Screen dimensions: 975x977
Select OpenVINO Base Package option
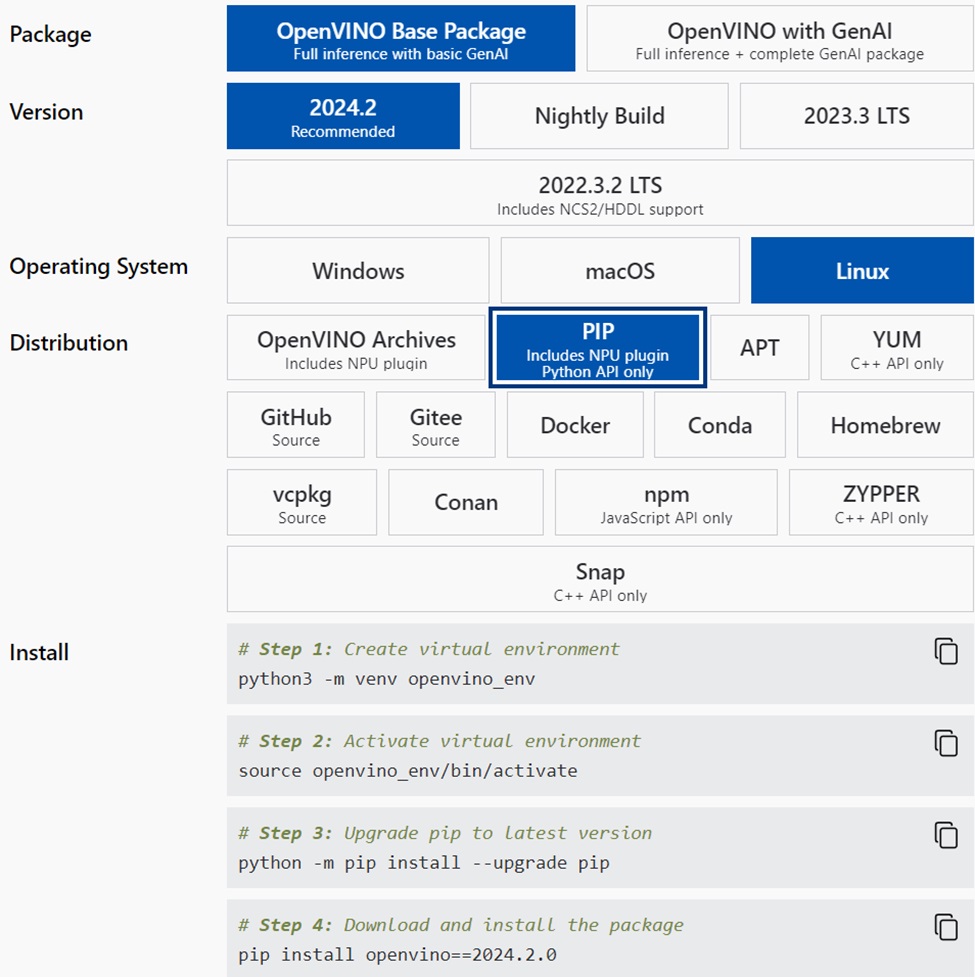(401, 39)
